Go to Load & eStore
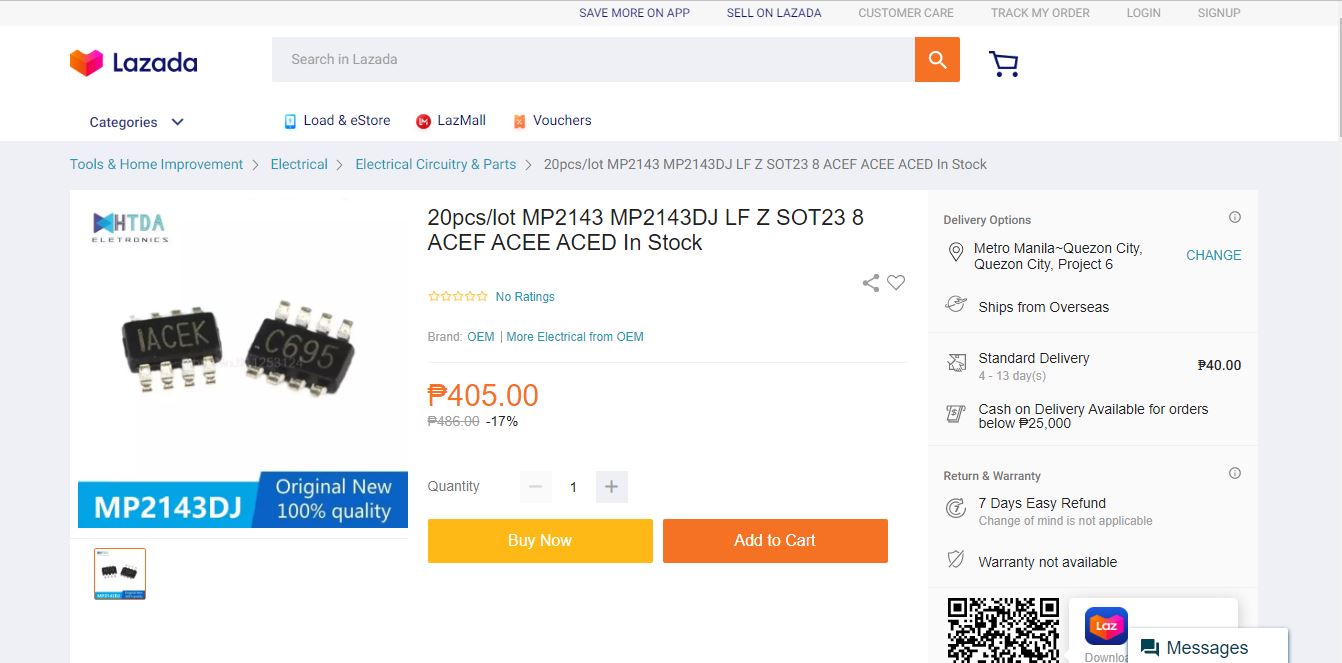Screen dimensions: 1342x663 337,121
